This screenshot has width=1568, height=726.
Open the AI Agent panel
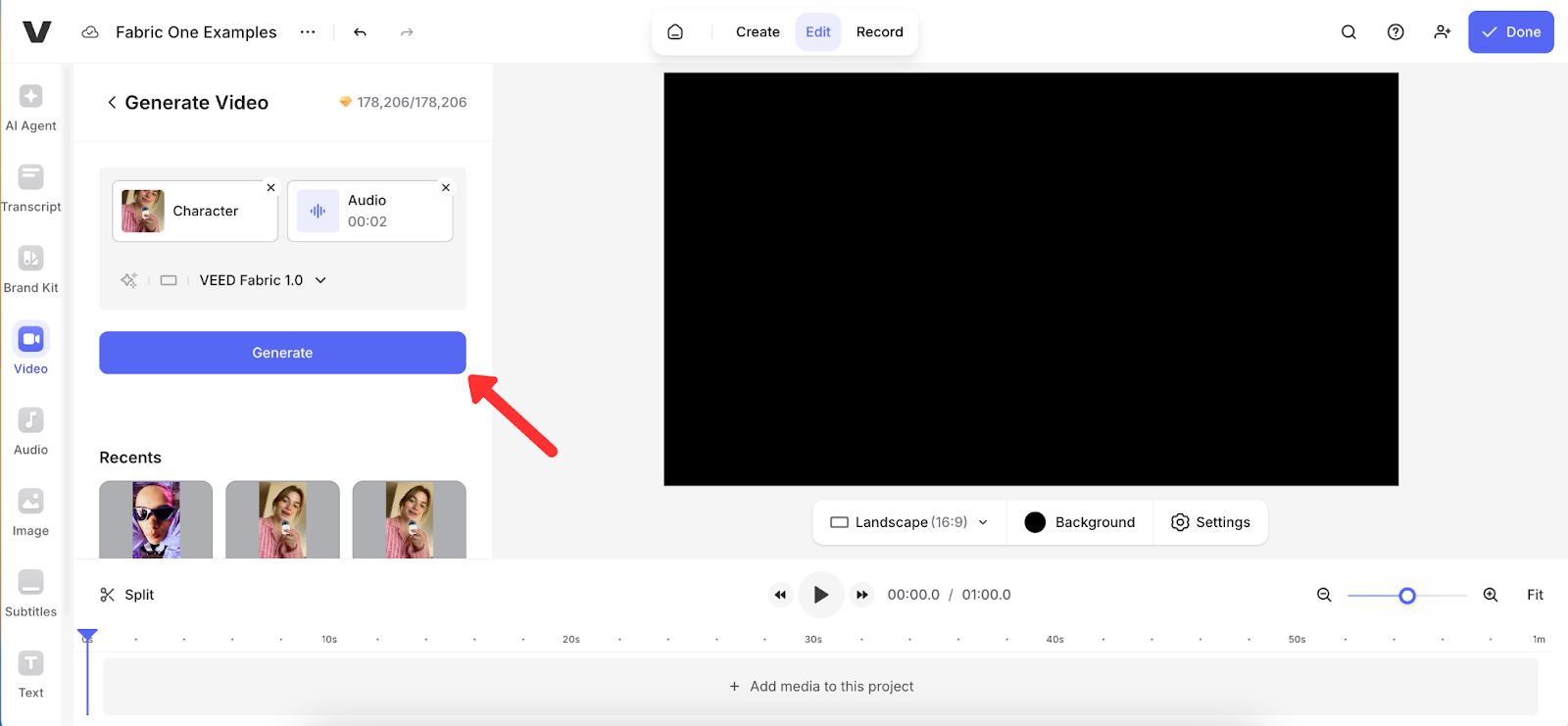[x=30, y=108]
